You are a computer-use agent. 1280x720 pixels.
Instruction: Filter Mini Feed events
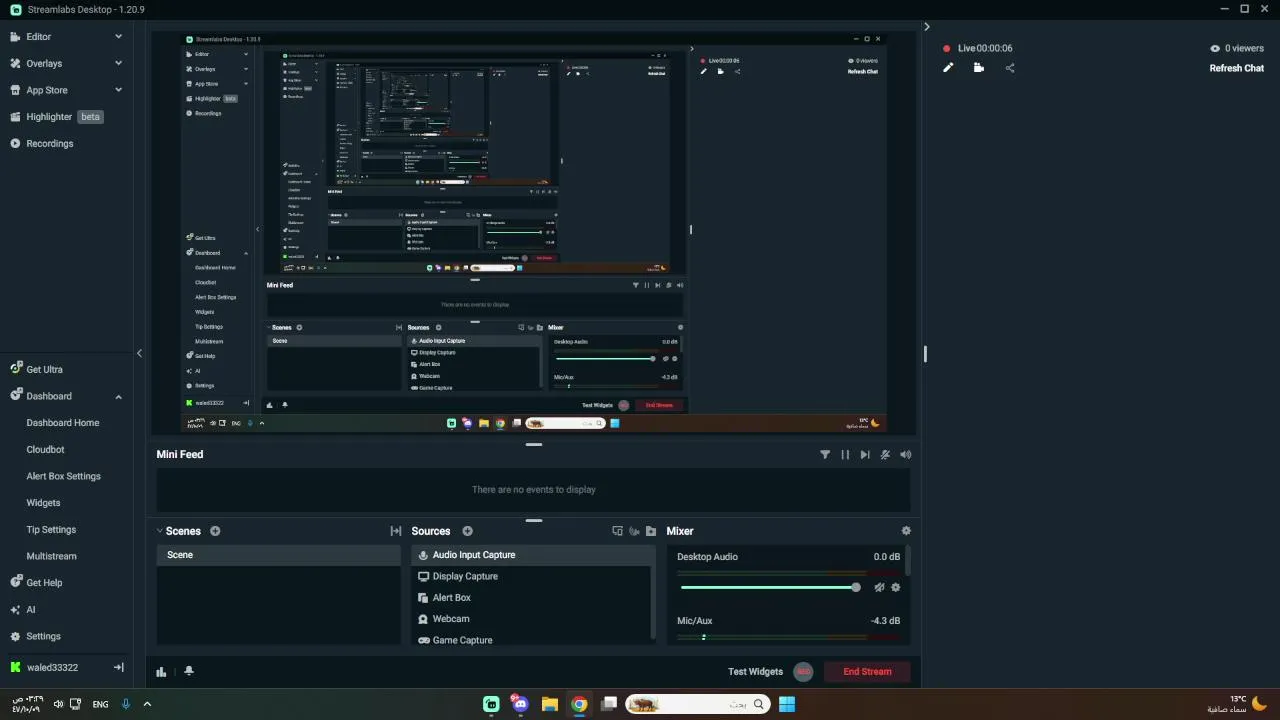[x=825, y=455]
